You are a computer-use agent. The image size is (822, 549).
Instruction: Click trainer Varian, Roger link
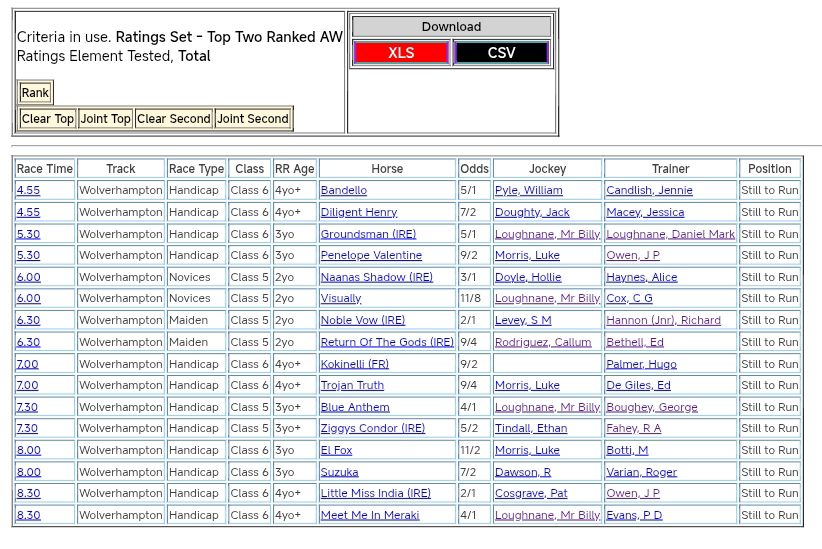(x=641, y=472)
